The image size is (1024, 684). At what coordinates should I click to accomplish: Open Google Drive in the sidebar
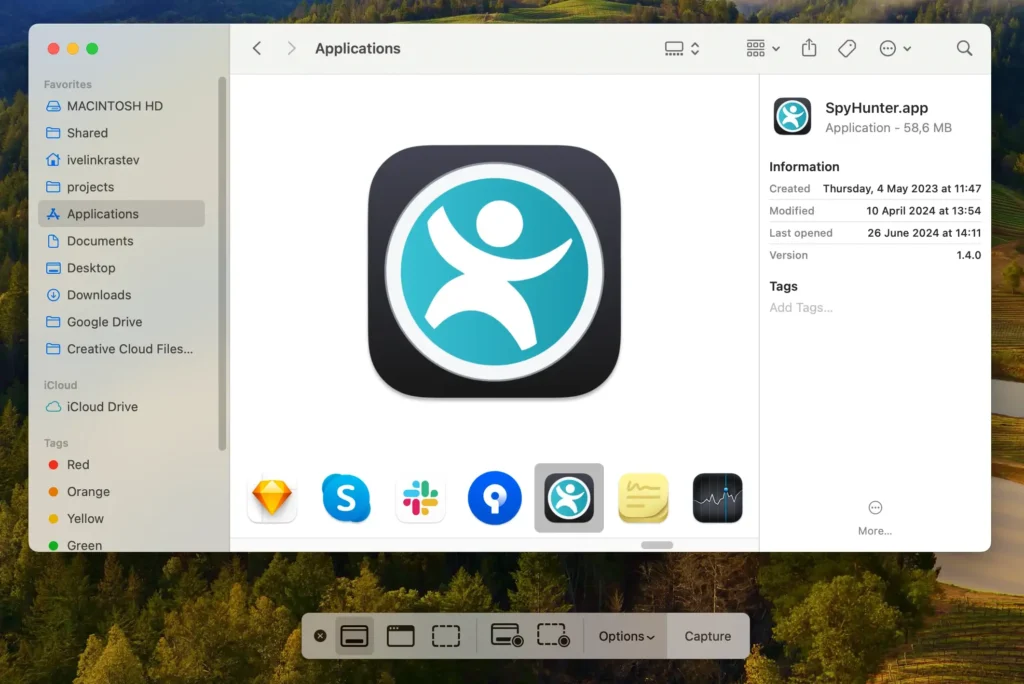coord(121,321)
